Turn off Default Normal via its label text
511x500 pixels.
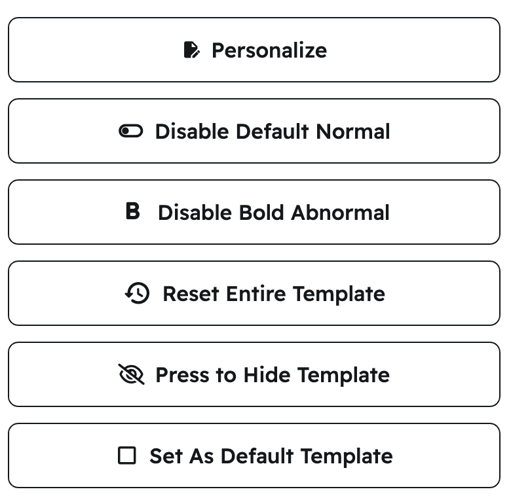pos(272,131)
